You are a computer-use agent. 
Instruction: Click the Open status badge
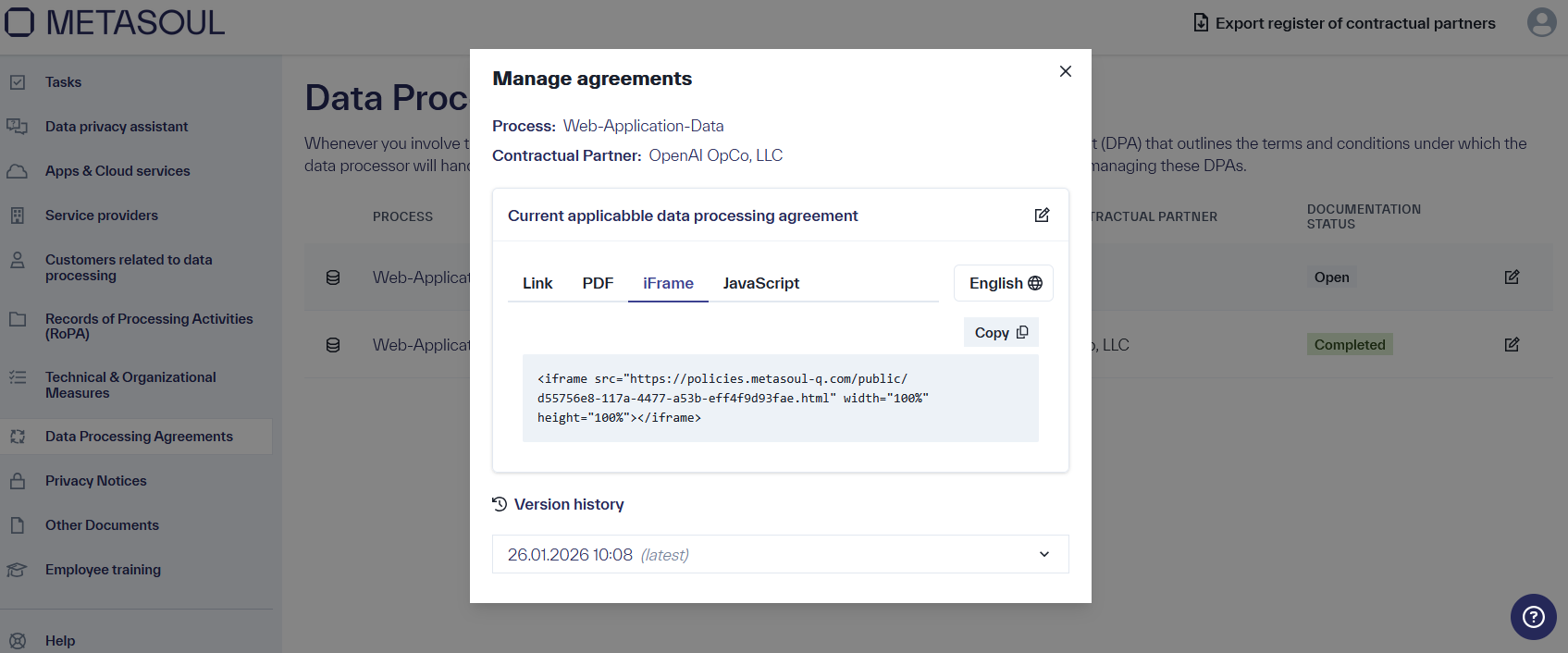point(1331,277)
